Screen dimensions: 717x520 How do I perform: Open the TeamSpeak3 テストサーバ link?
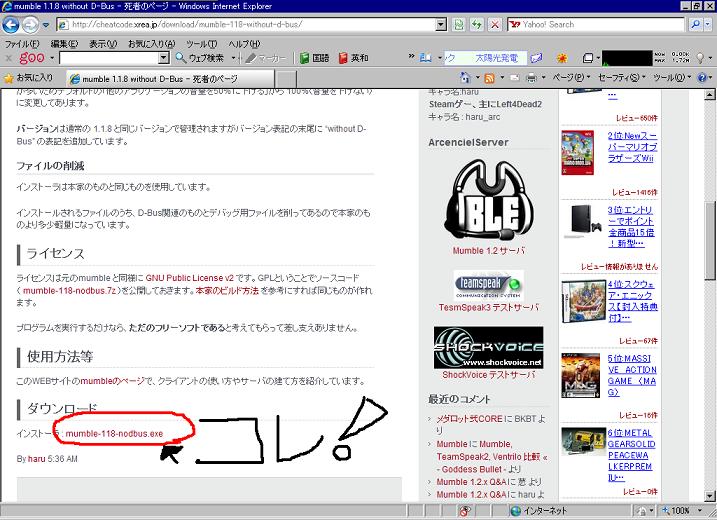[x=488, y=307]
